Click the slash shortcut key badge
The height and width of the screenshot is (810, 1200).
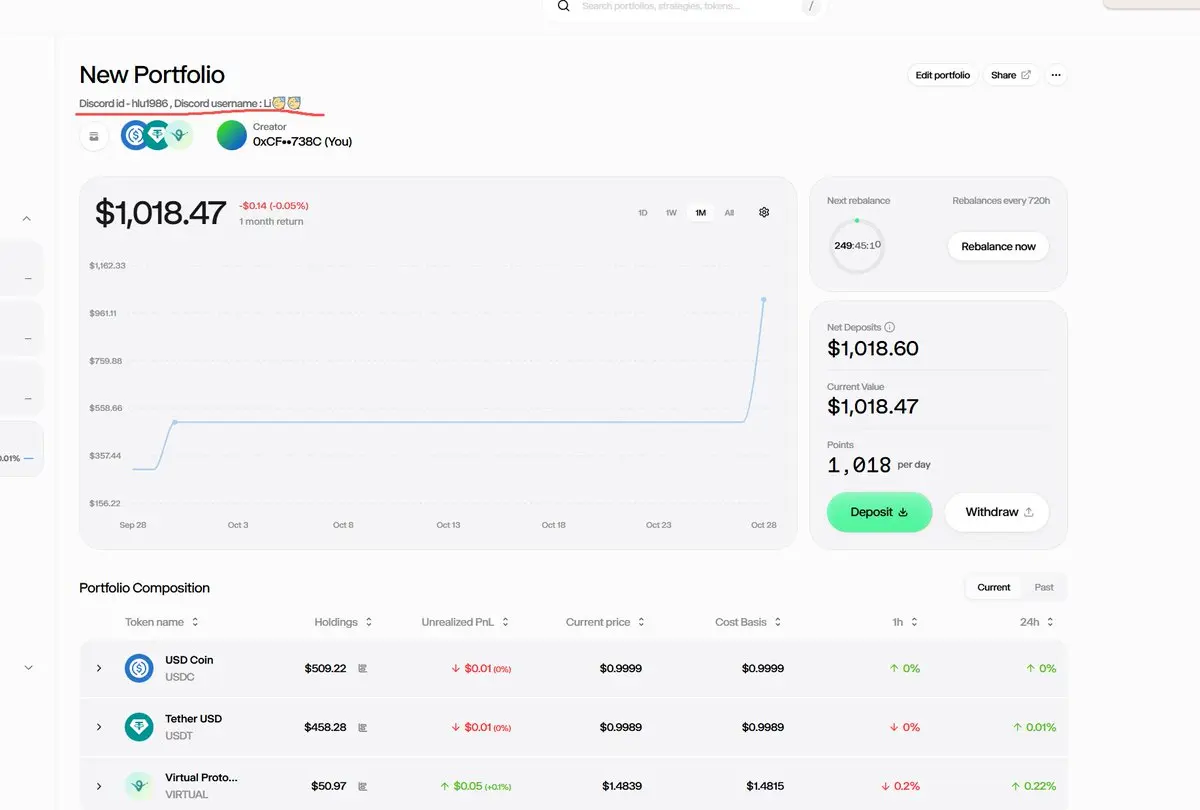pyautogui.click(x=811, y=6)
